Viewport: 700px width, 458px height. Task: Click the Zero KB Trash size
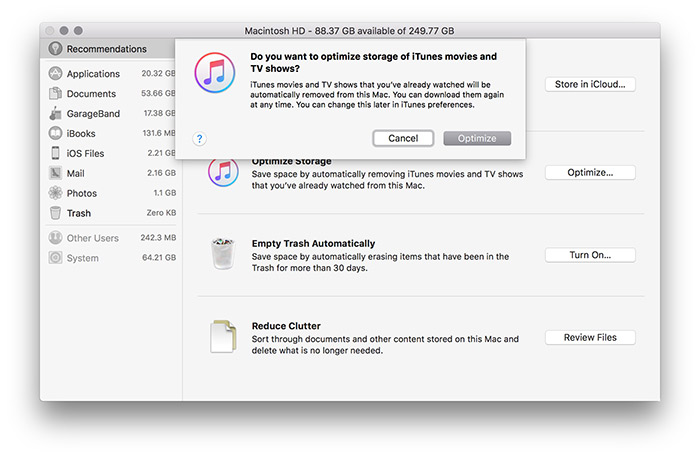[161, 213]
